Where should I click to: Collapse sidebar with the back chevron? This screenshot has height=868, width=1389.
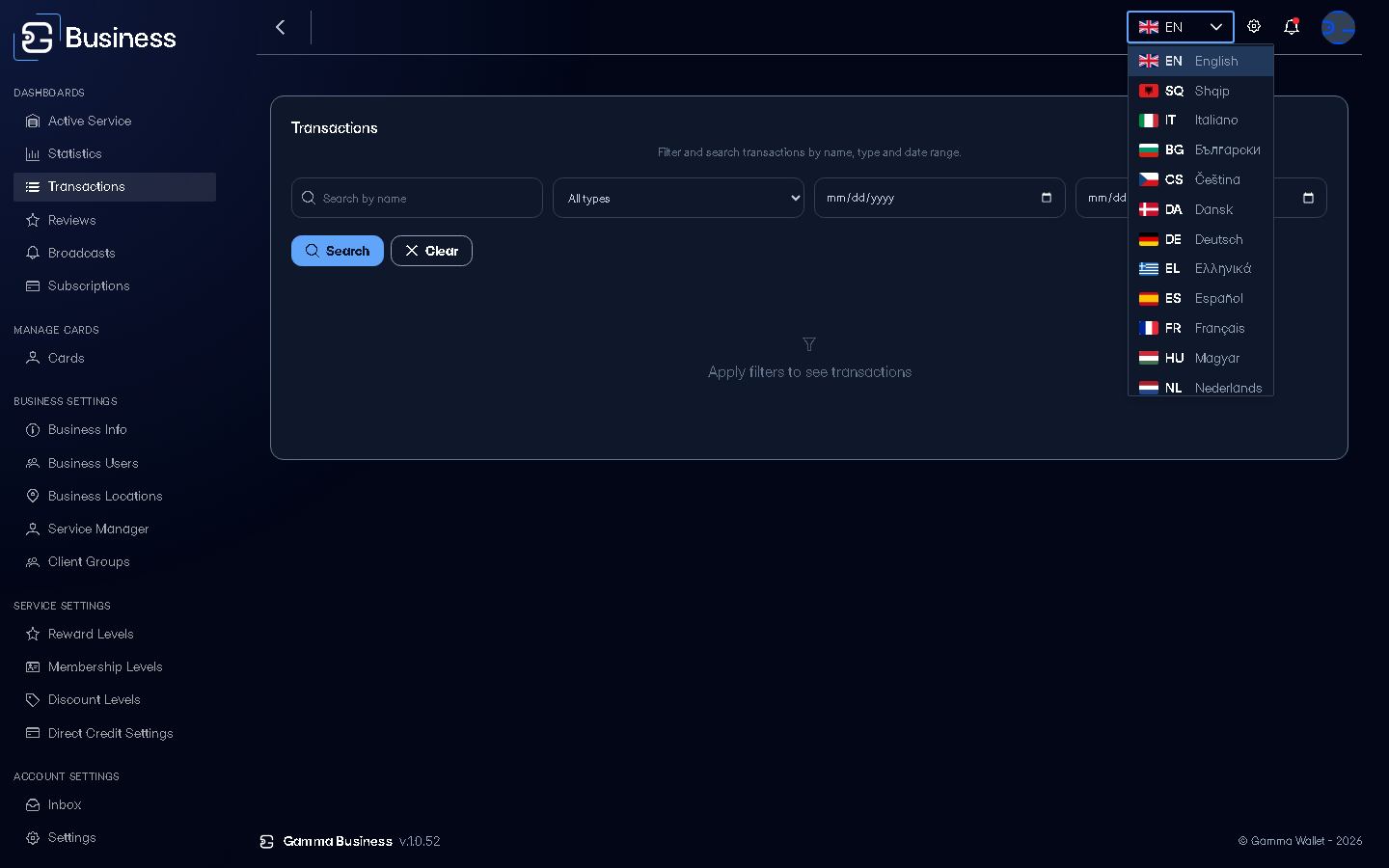(281, 27)
